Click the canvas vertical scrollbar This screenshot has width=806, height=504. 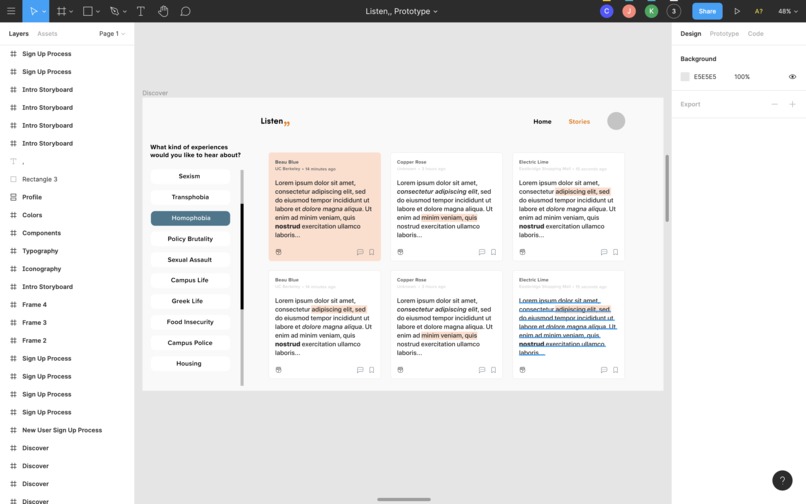667,188
